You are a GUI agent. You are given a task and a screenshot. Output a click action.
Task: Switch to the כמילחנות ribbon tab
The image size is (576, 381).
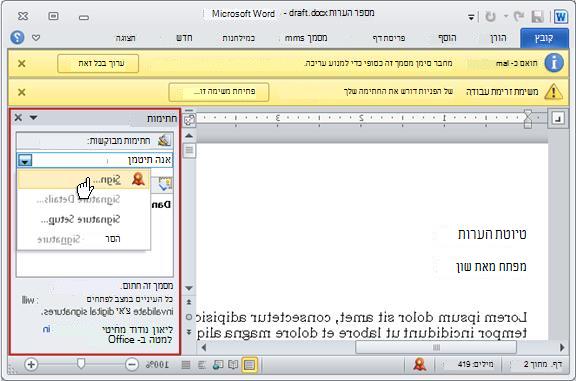tap(238, 38)
